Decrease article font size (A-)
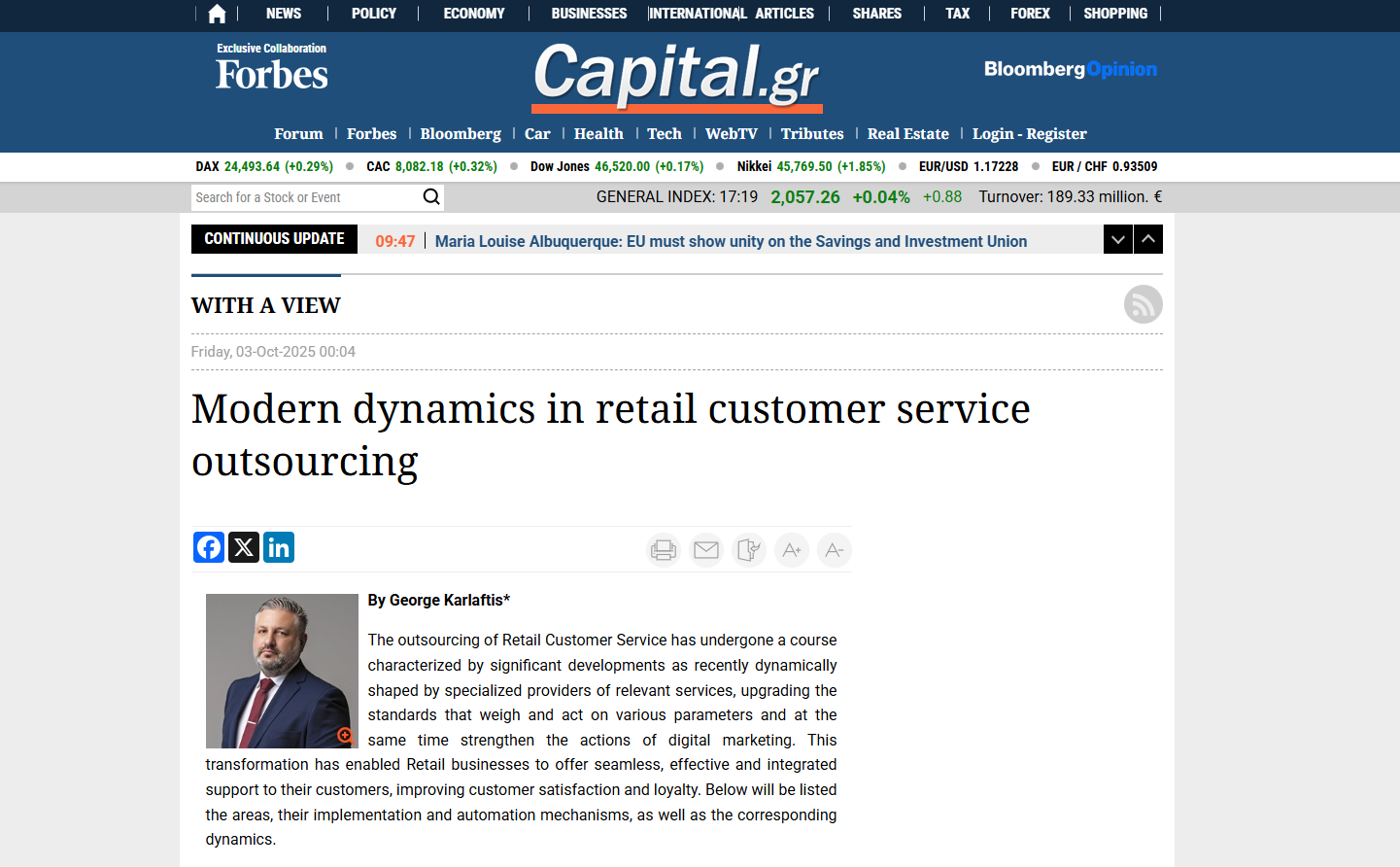The width and height of the screenshot is (1400, 867). coord(834,550)
